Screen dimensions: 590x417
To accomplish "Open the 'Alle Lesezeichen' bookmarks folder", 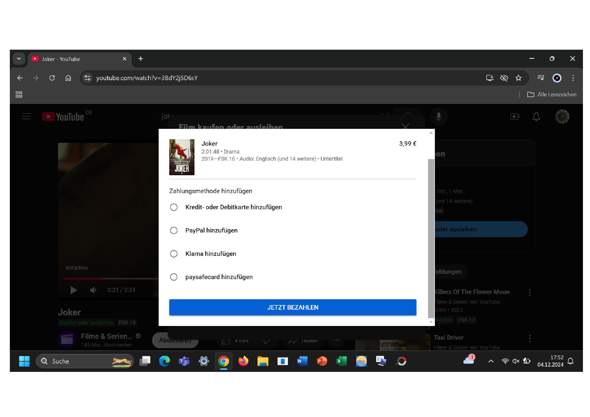I will click(552, 94).
